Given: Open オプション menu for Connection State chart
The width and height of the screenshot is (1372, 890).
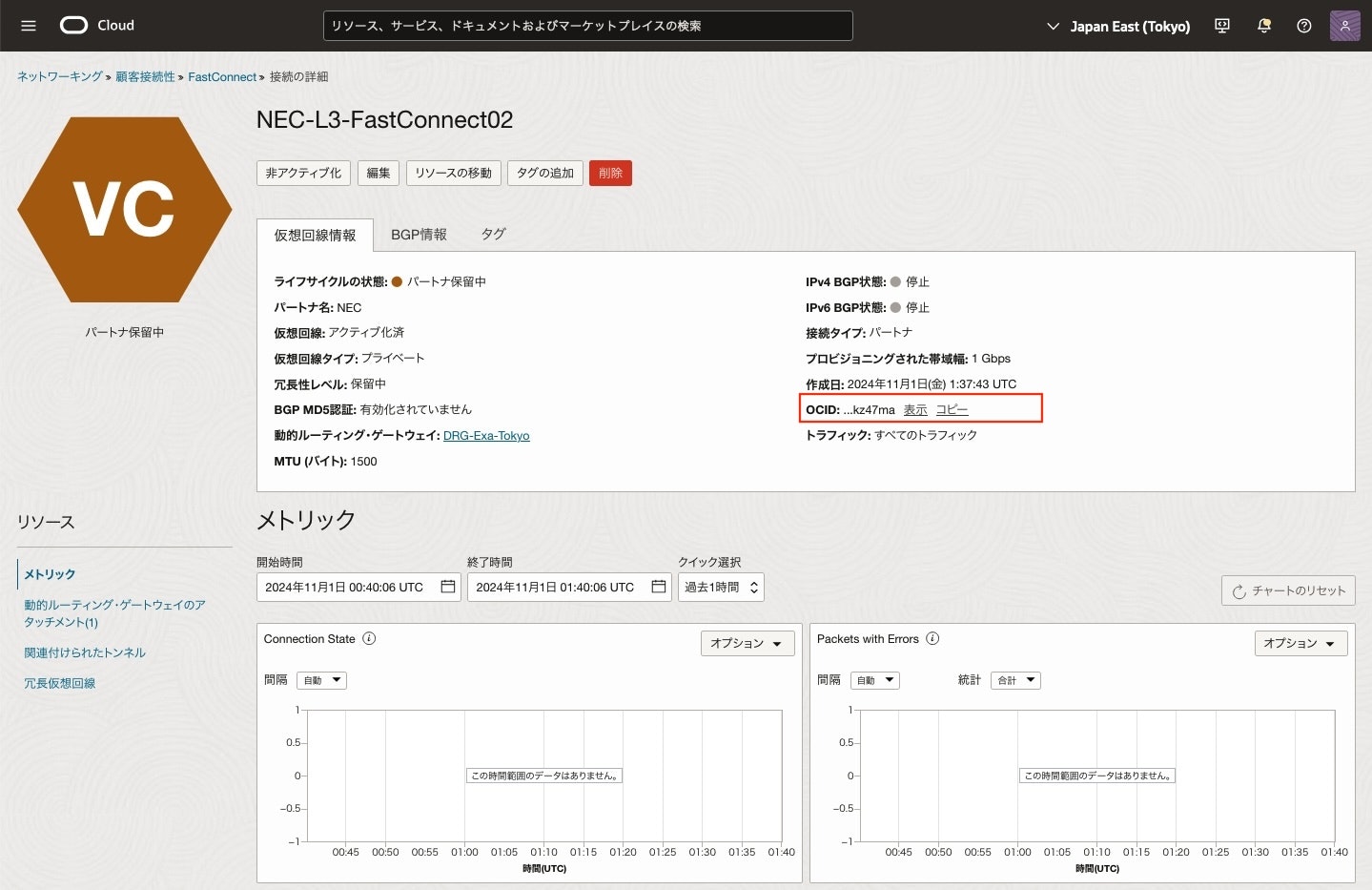Looking at the screenshot, I should [747, 643].
